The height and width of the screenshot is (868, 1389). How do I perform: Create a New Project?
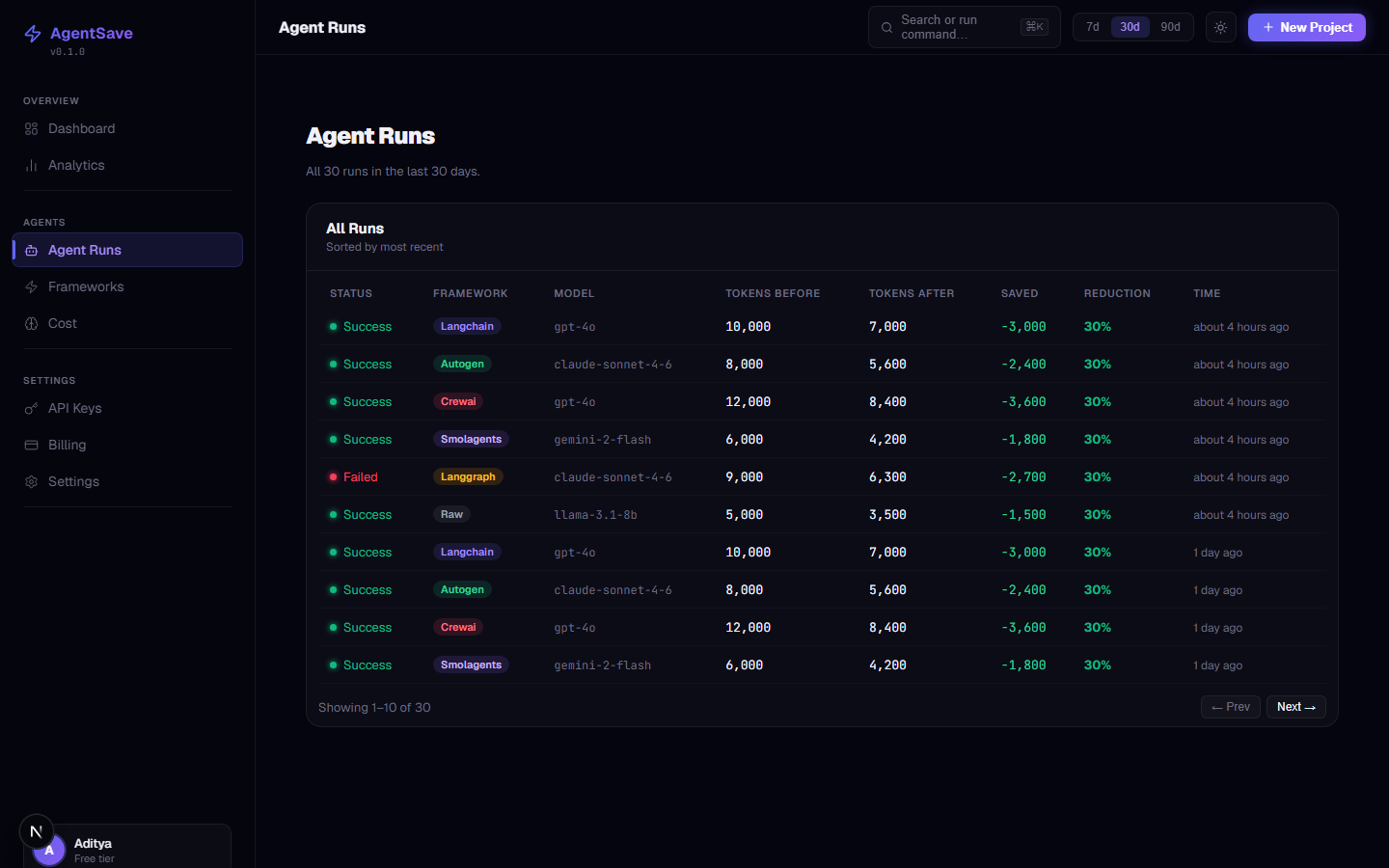click(1306, 27)
